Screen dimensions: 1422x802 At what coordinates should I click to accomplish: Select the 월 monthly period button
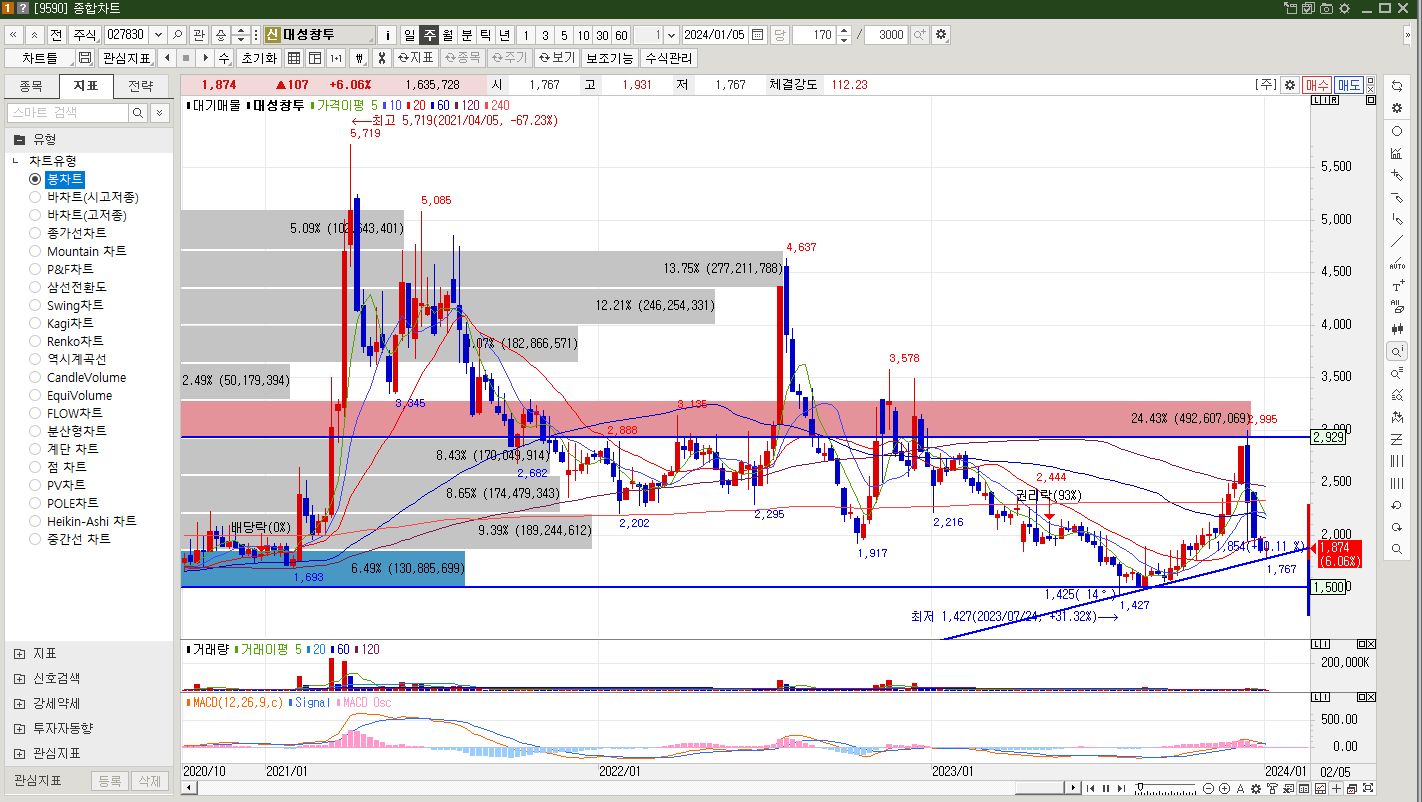point(447,35)
